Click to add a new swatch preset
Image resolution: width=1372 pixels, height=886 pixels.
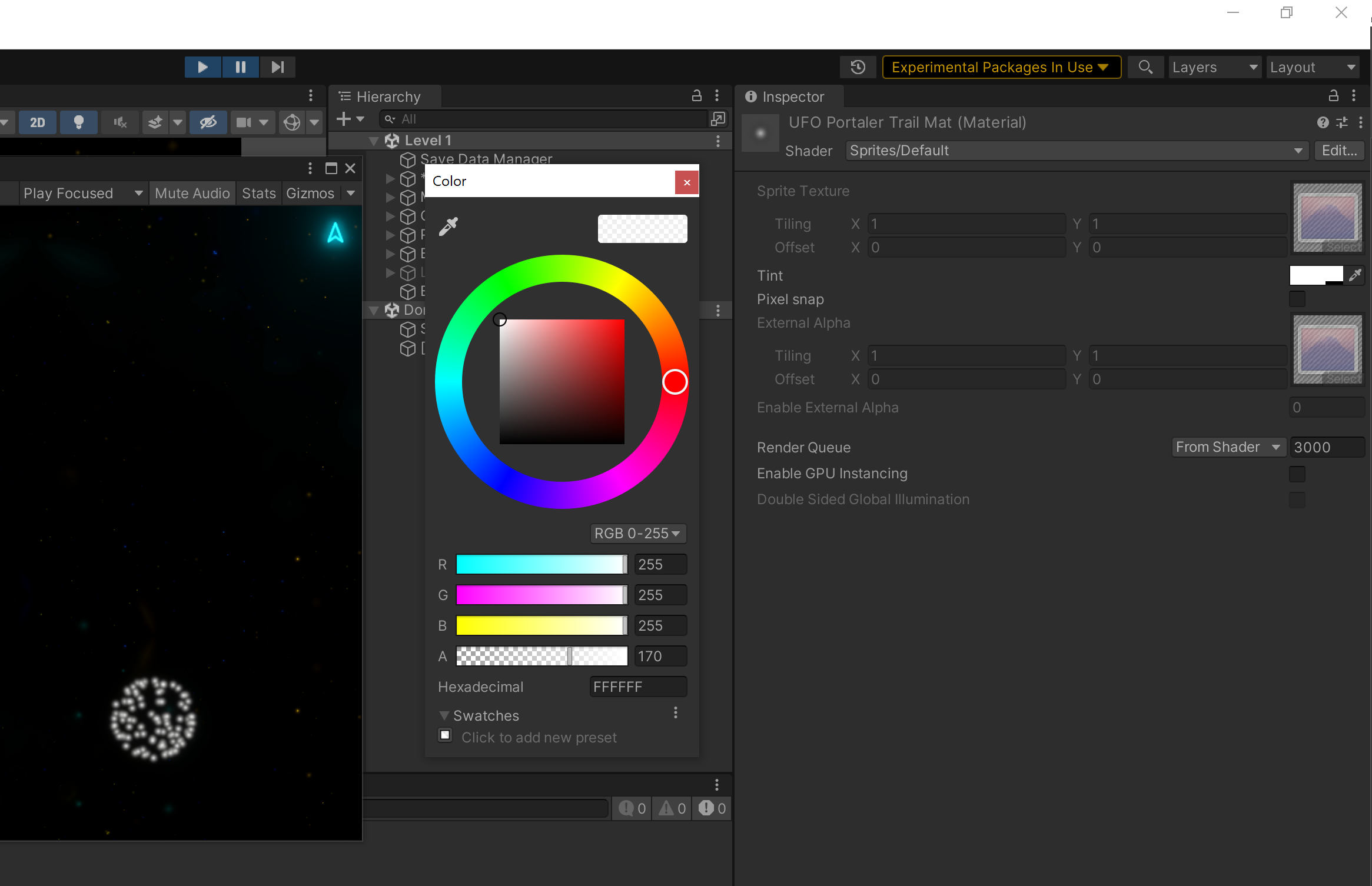click(x=445, y=735)
